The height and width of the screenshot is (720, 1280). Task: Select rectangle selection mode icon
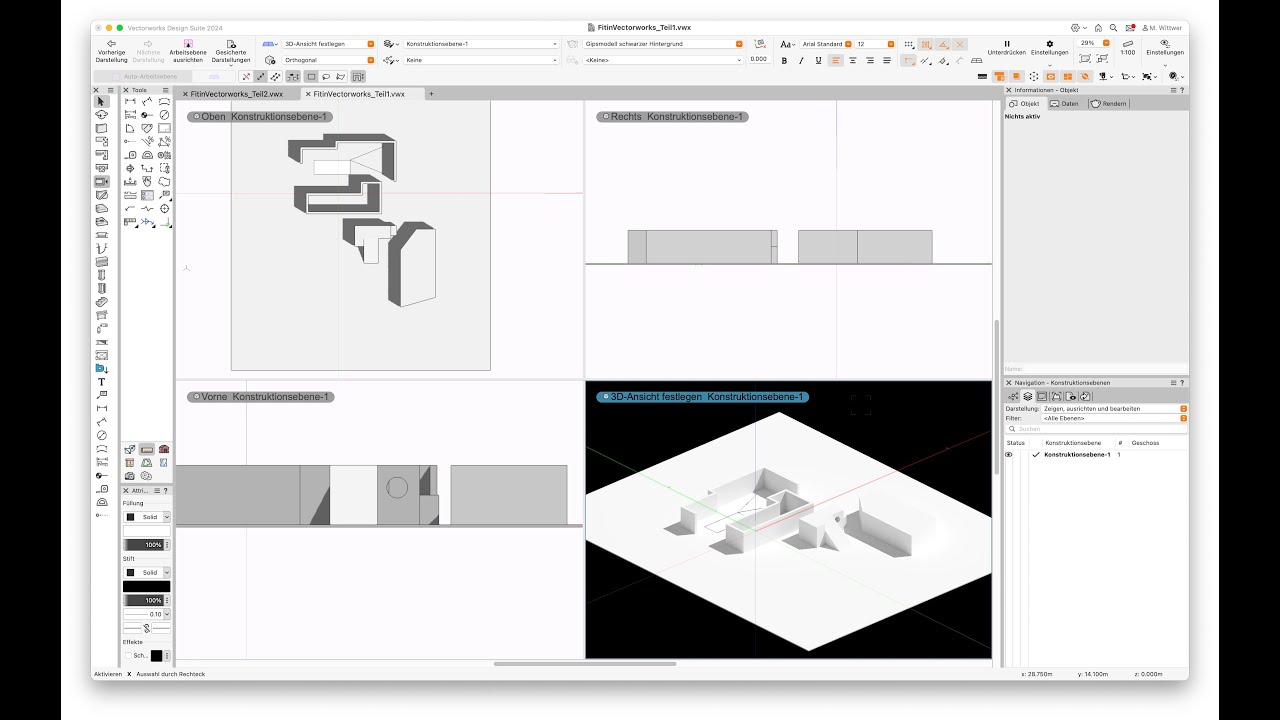[x=311, y=76]
